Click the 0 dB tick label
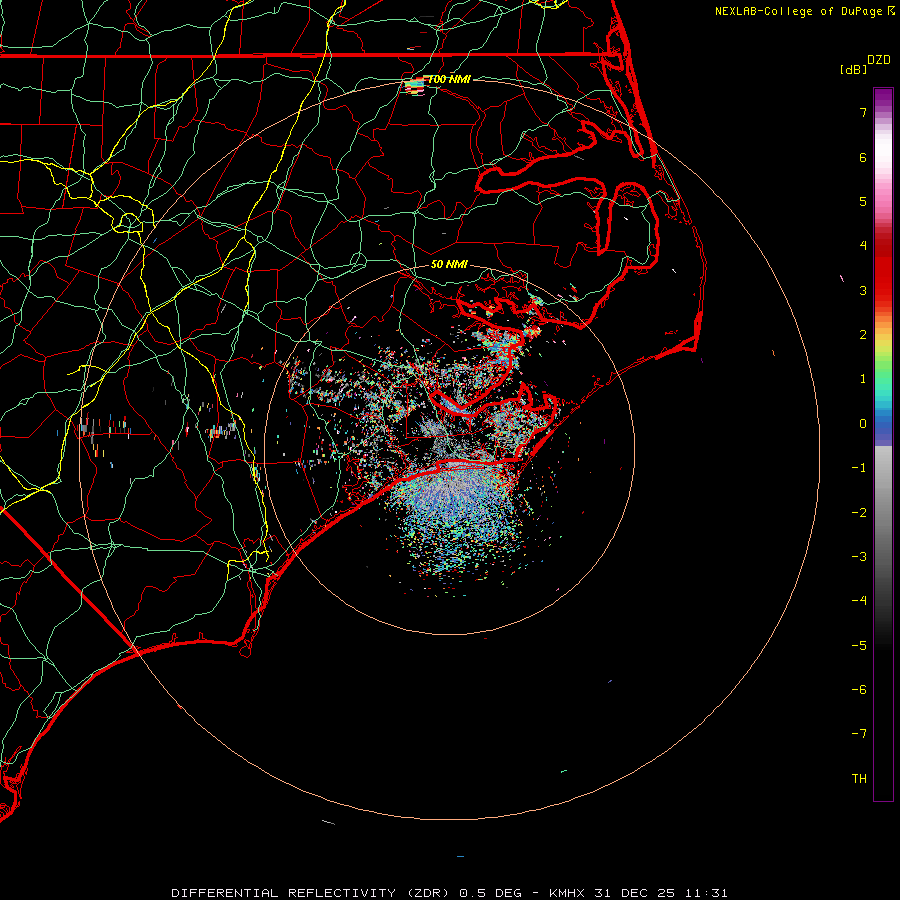The image size is (900, 900). pos(863,424)
